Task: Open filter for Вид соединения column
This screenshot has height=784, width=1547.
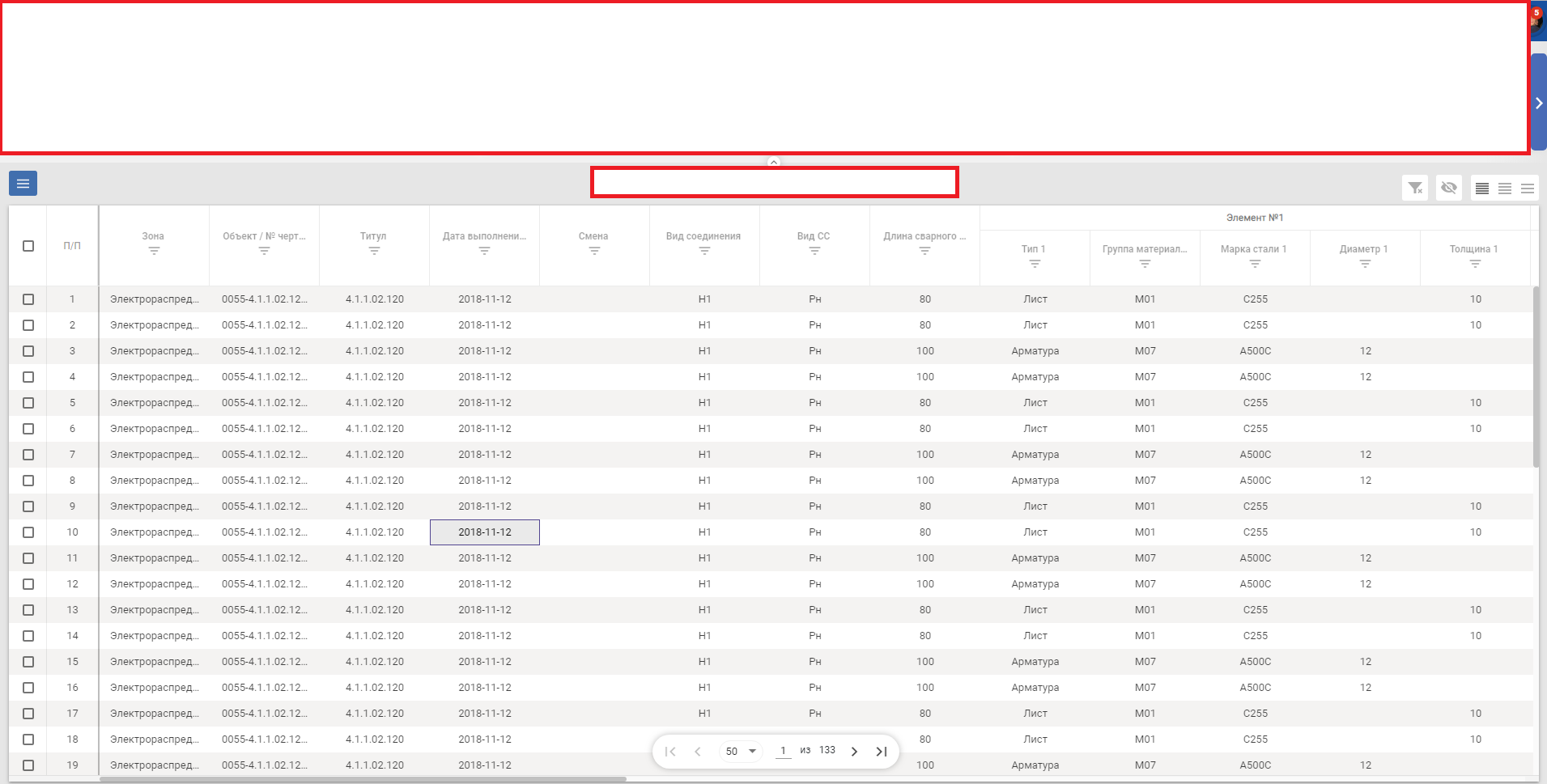Action: pos(704,251)
